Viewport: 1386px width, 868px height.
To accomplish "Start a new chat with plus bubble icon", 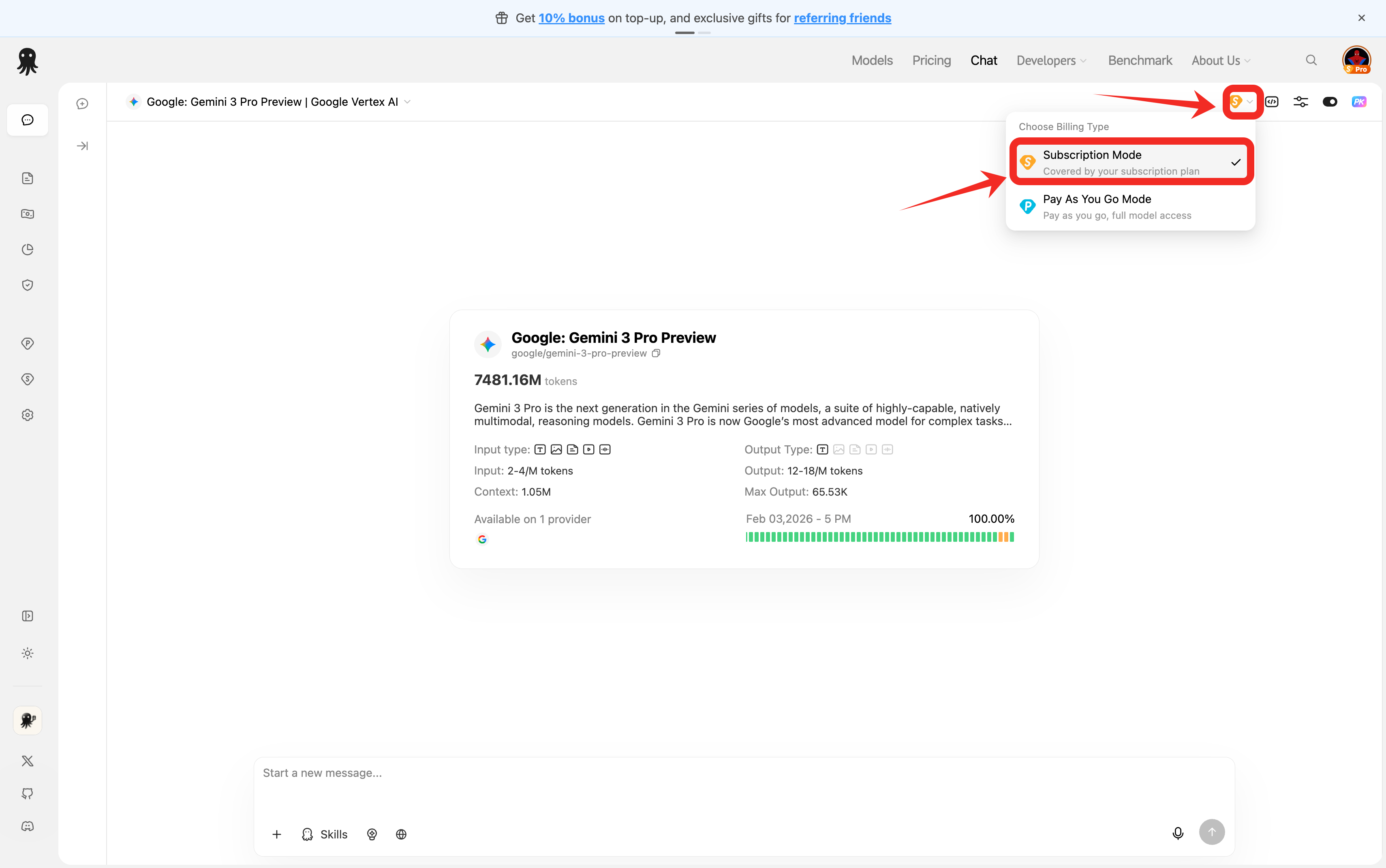I will (x=82, y=103).
